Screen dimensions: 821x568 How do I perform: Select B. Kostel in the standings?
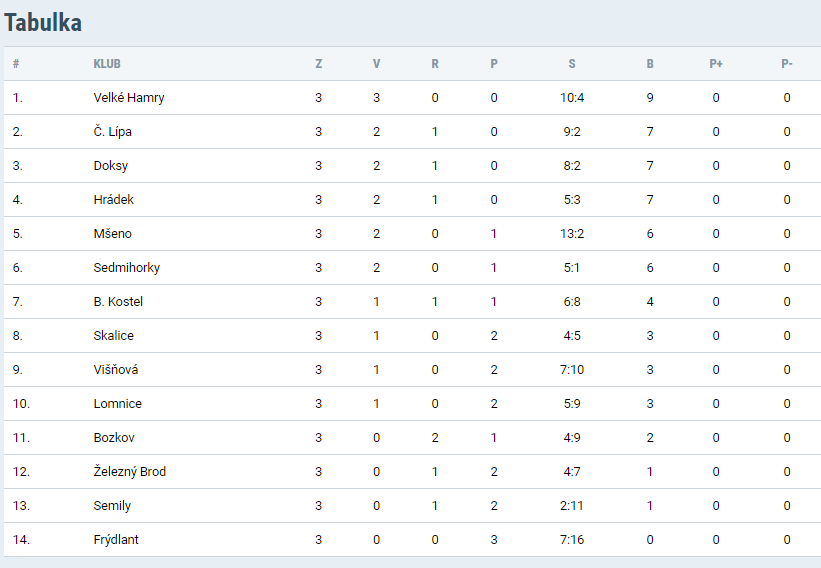118,302
